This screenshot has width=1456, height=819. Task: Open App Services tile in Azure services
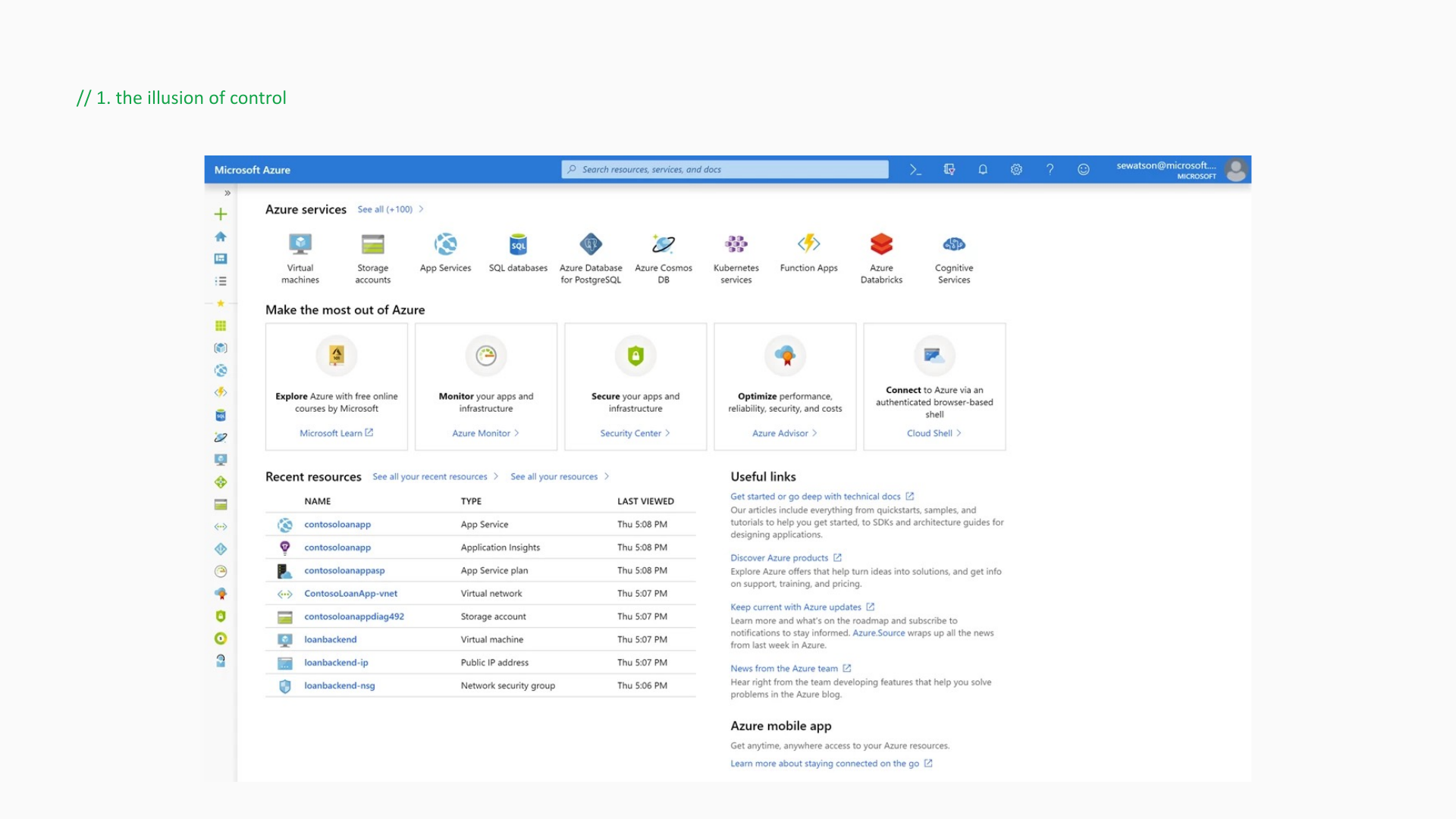click(446, 253)
